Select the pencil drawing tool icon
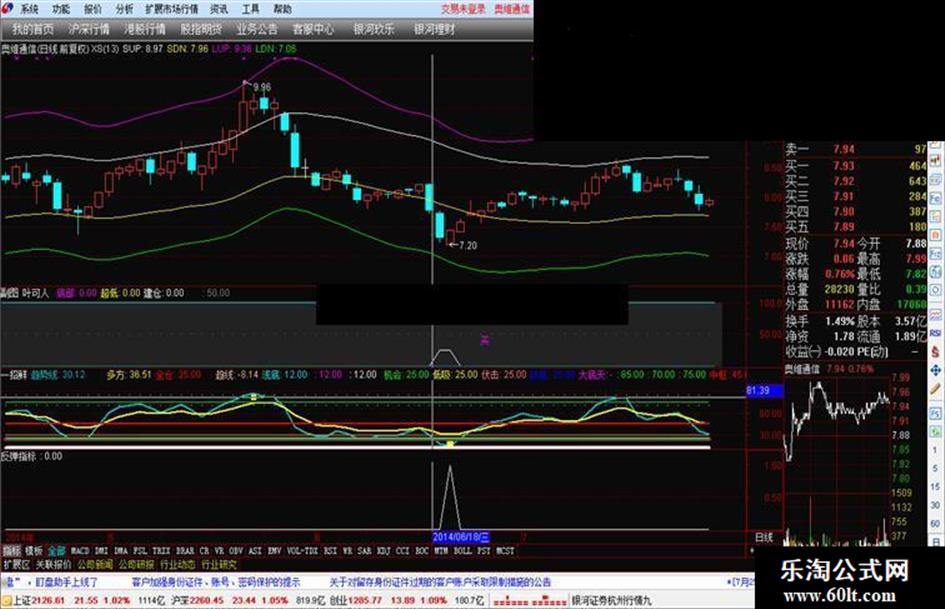This screenshot has width=945, height=609. tap(935, 388)
